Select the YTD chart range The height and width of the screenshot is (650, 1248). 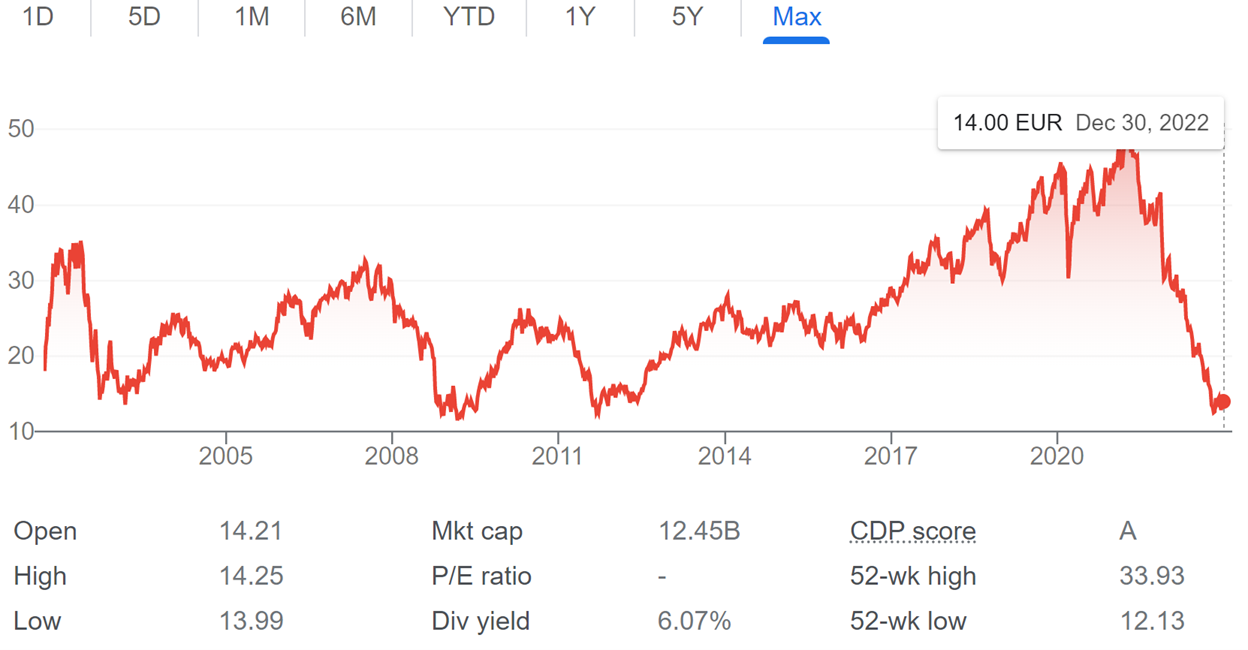(467, 17)
